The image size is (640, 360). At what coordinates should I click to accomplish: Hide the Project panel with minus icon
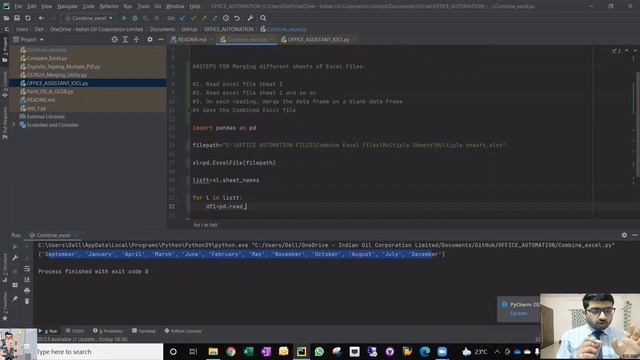pos(161,40)
